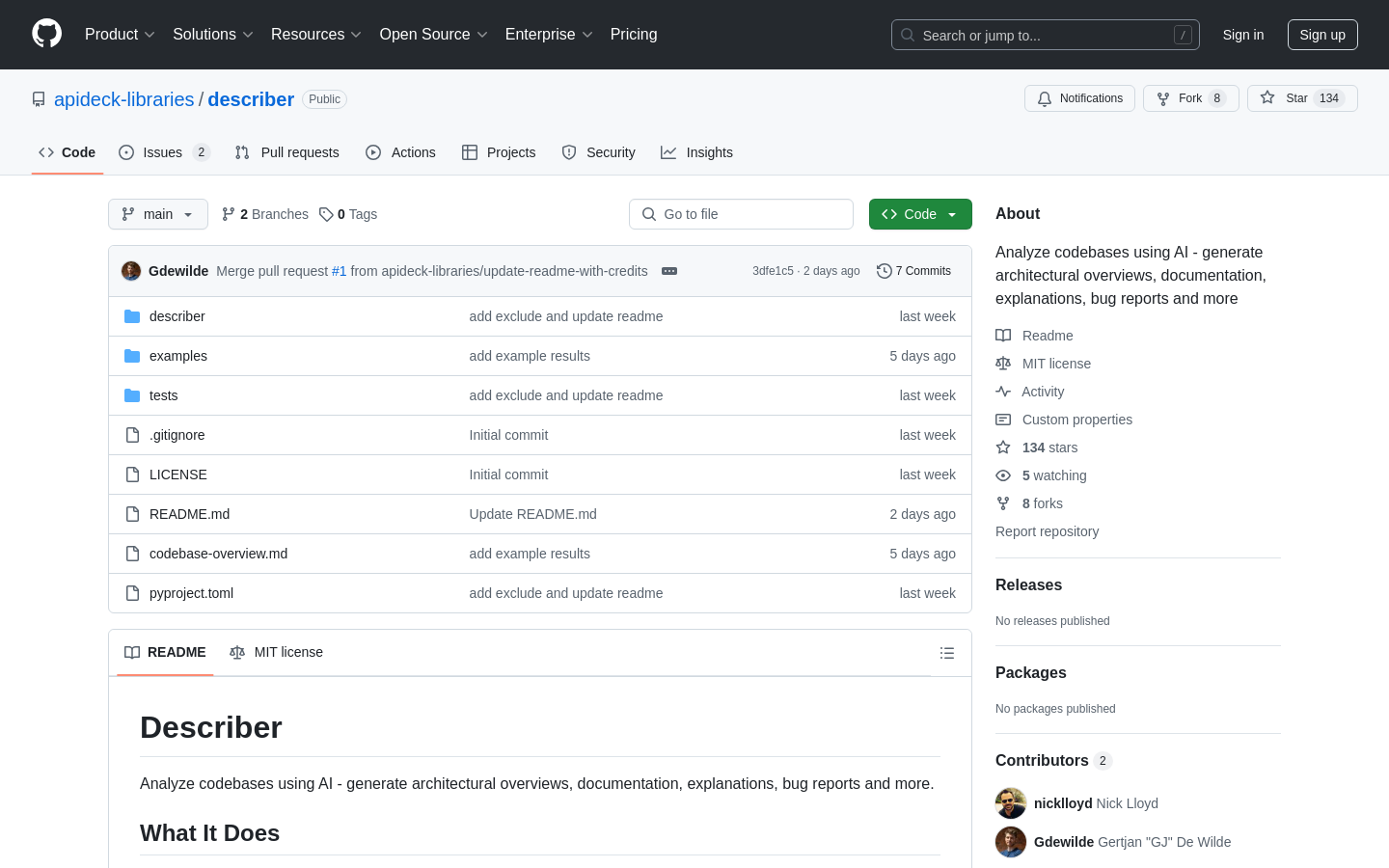Open the apideck-libraries organization link
The height and width of the screenshot is (868, 1389).
pos(124,99)
